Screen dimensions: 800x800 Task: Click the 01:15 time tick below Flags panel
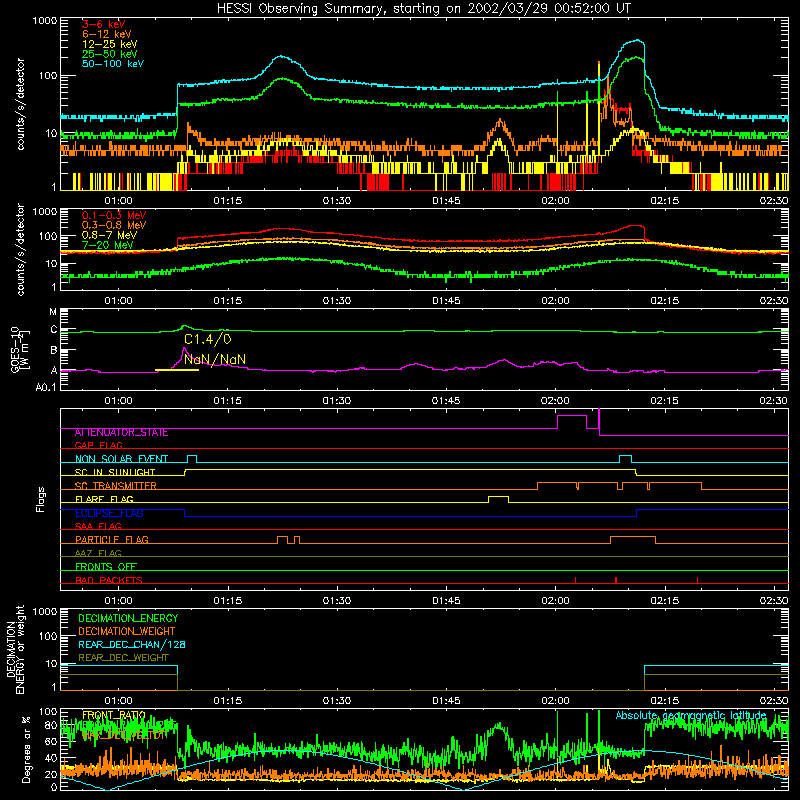pyautogui.click(x=228, y=601)
